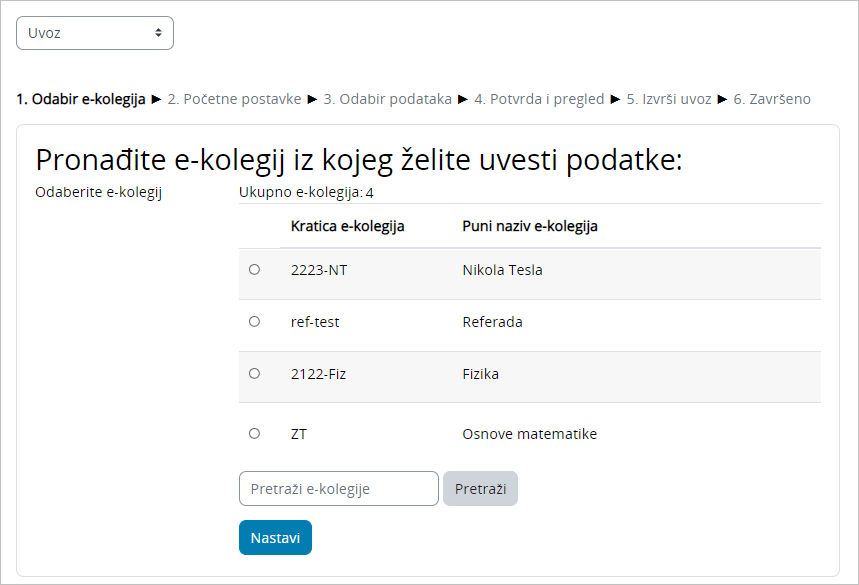Click the Kratica e-kolegija column header
Image resolution: width=859 pixels, height=585 pixels.
point(347,226)
